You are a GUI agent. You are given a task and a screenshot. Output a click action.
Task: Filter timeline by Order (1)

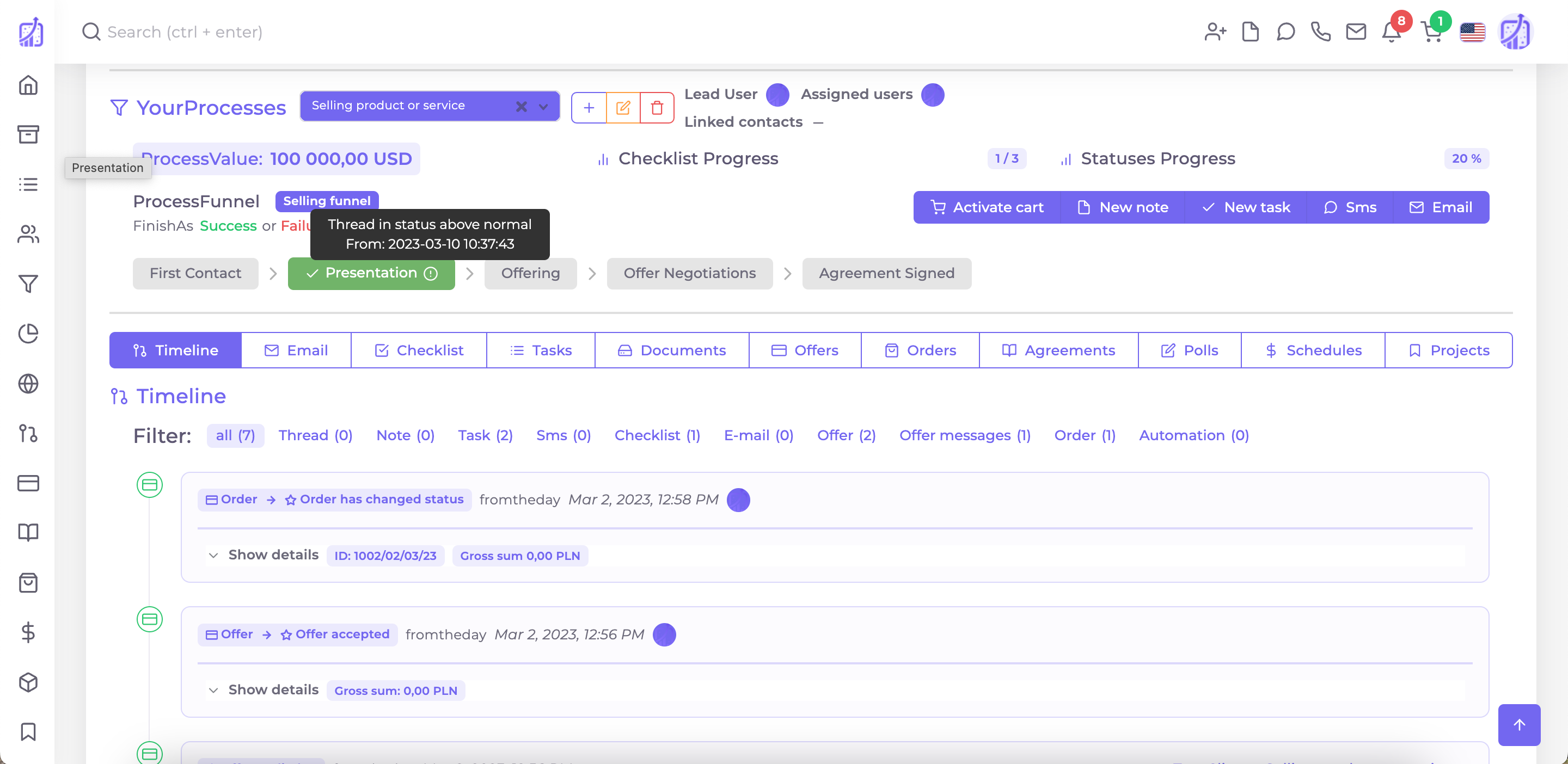[1085, 435]
